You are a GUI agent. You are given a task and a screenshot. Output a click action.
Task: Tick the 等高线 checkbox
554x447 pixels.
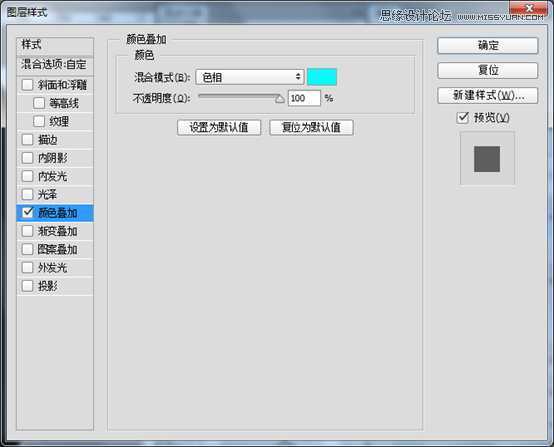(x=39, y=103)
